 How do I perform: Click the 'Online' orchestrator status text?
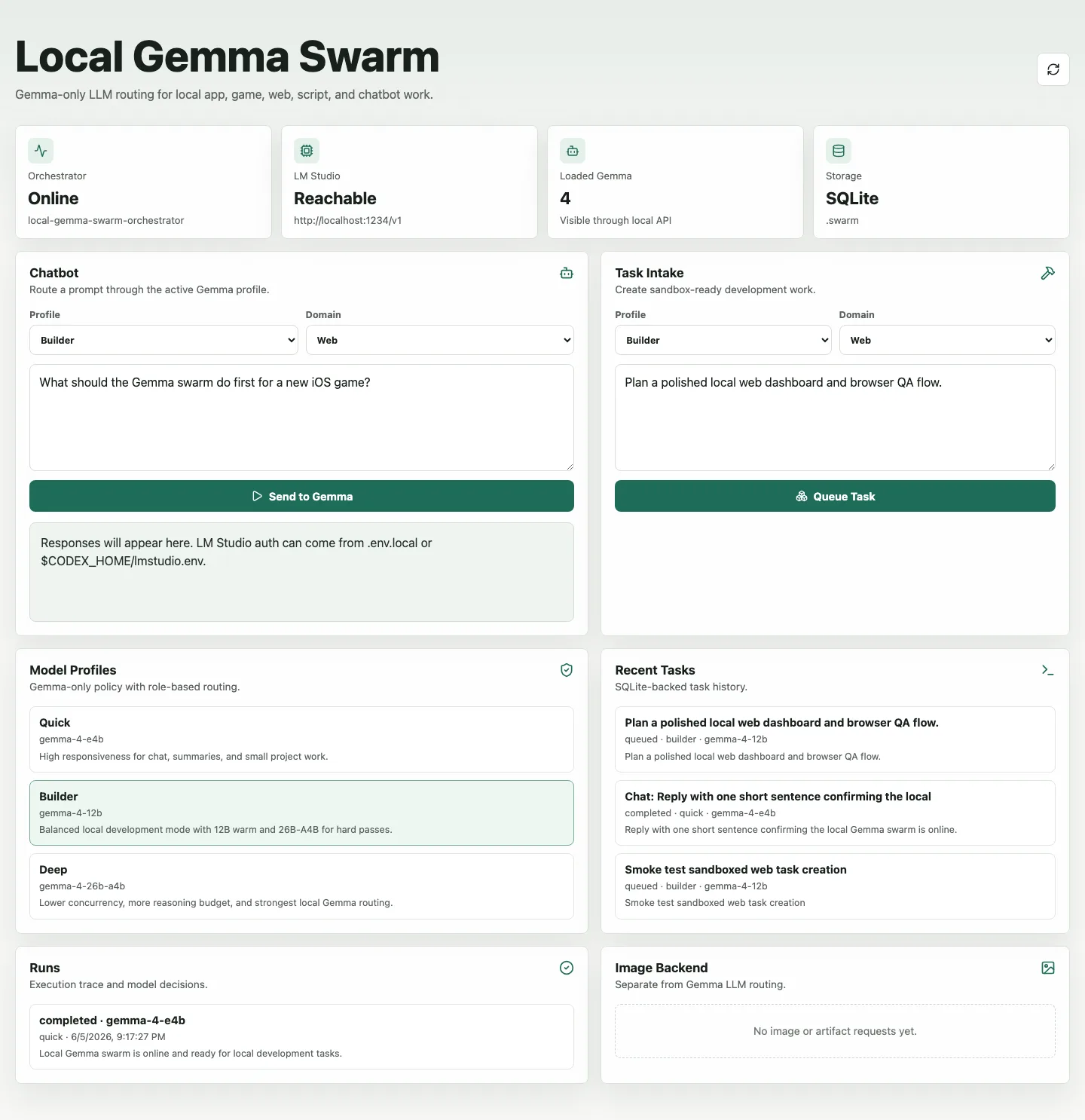pyautogui.click(x=53, y=198)
